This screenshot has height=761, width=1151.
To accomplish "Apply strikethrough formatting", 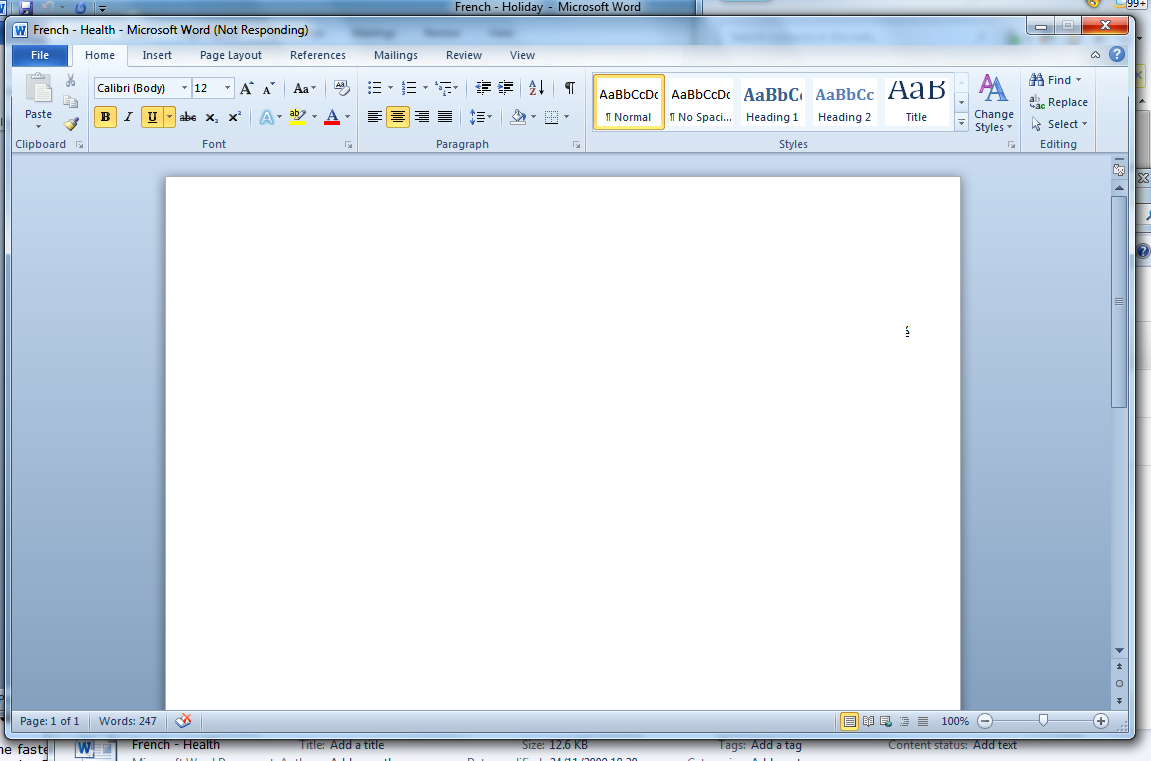I will coord(188,117).
